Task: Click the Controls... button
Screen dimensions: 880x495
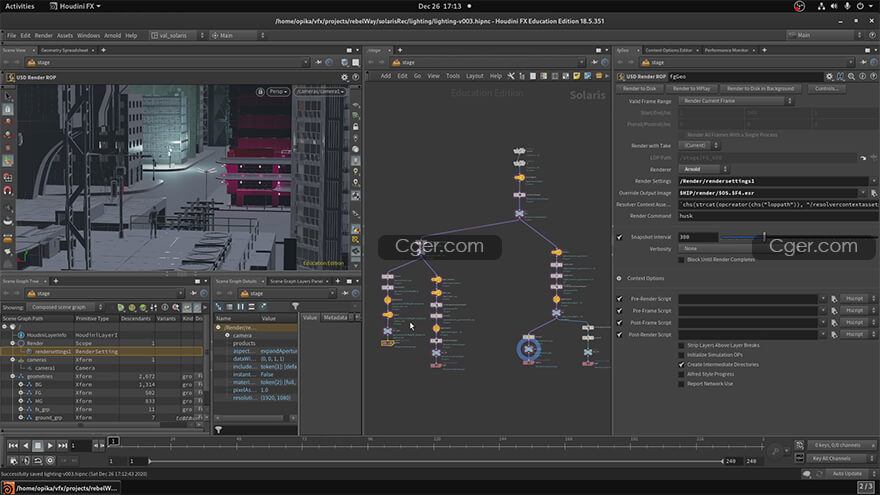Action: point(826,89)
